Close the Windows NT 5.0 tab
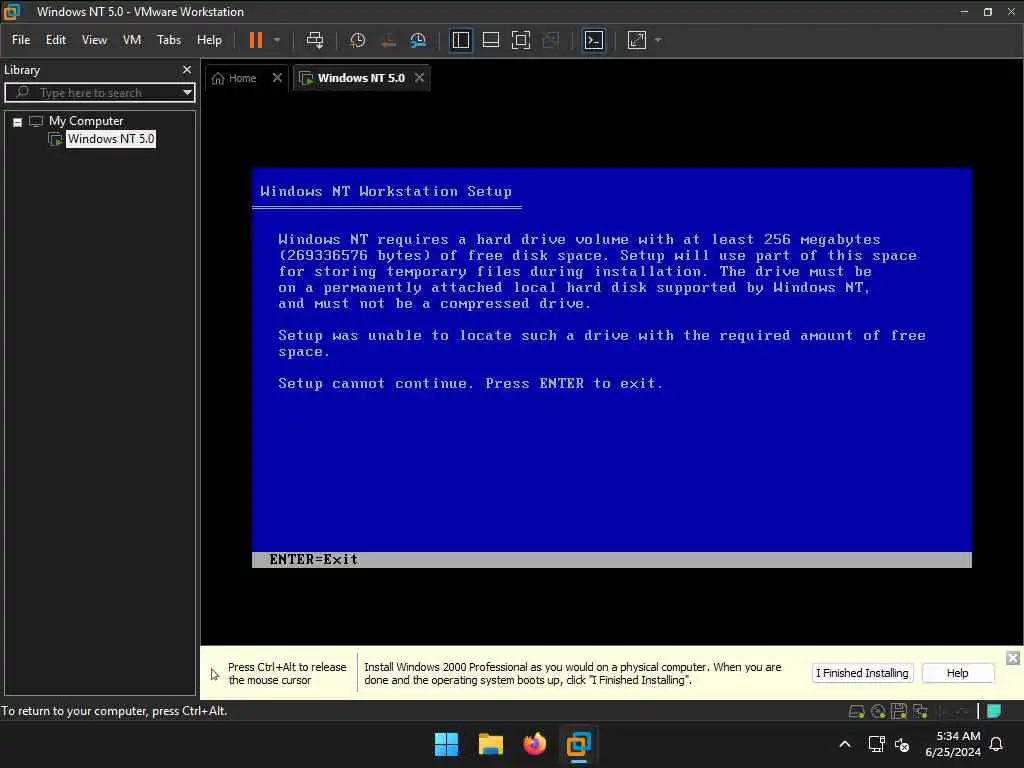This screenshot has height=768, width=1024. tap(419, 78)
